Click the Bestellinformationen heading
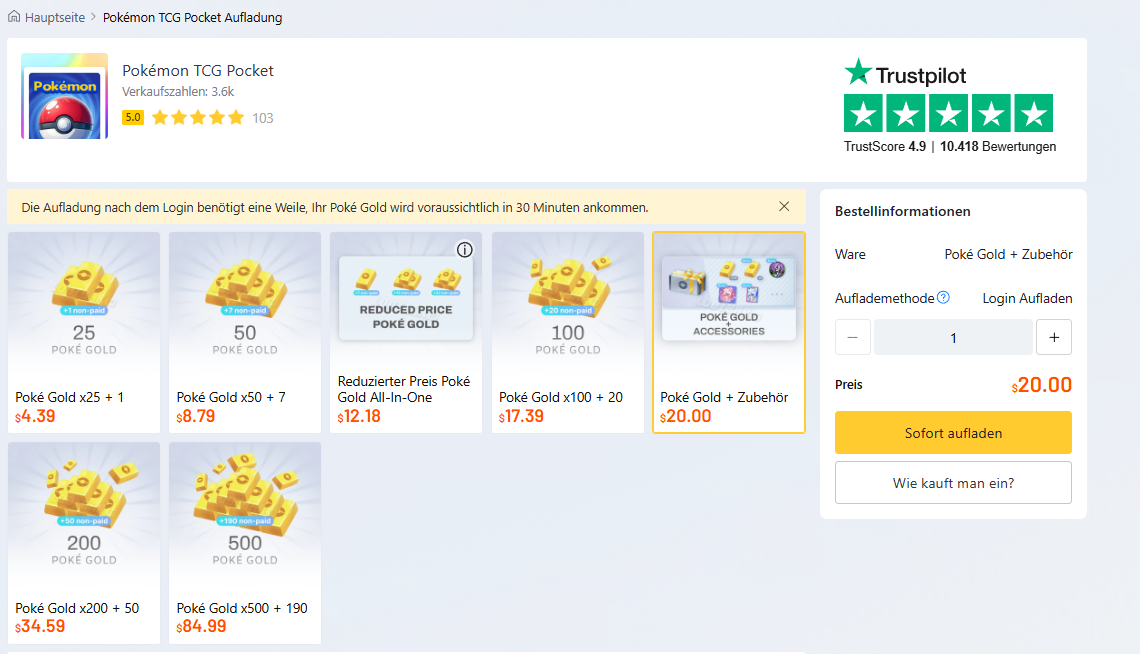Screen dimensions: 1140x654 tap(902, 211)
